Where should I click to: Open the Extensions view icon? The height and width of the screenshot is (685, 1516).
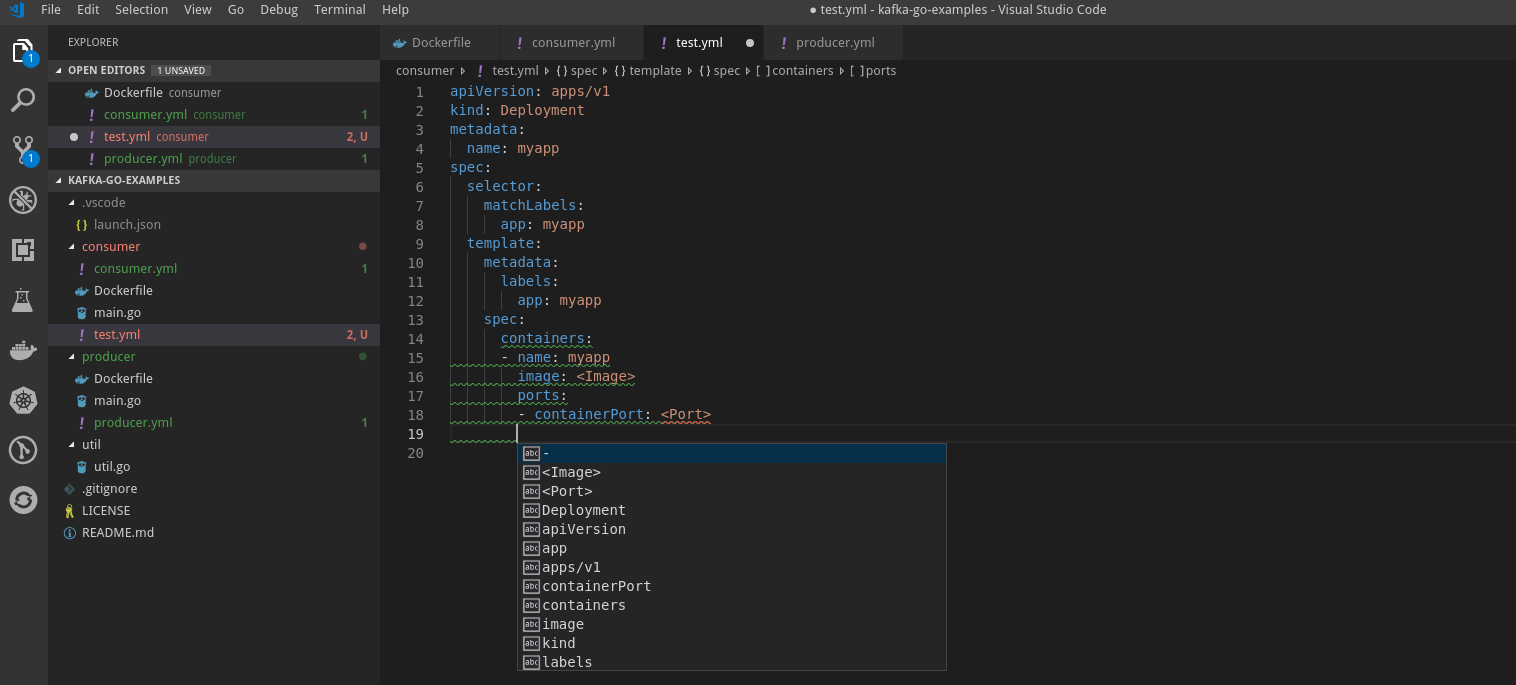point(23,250)
